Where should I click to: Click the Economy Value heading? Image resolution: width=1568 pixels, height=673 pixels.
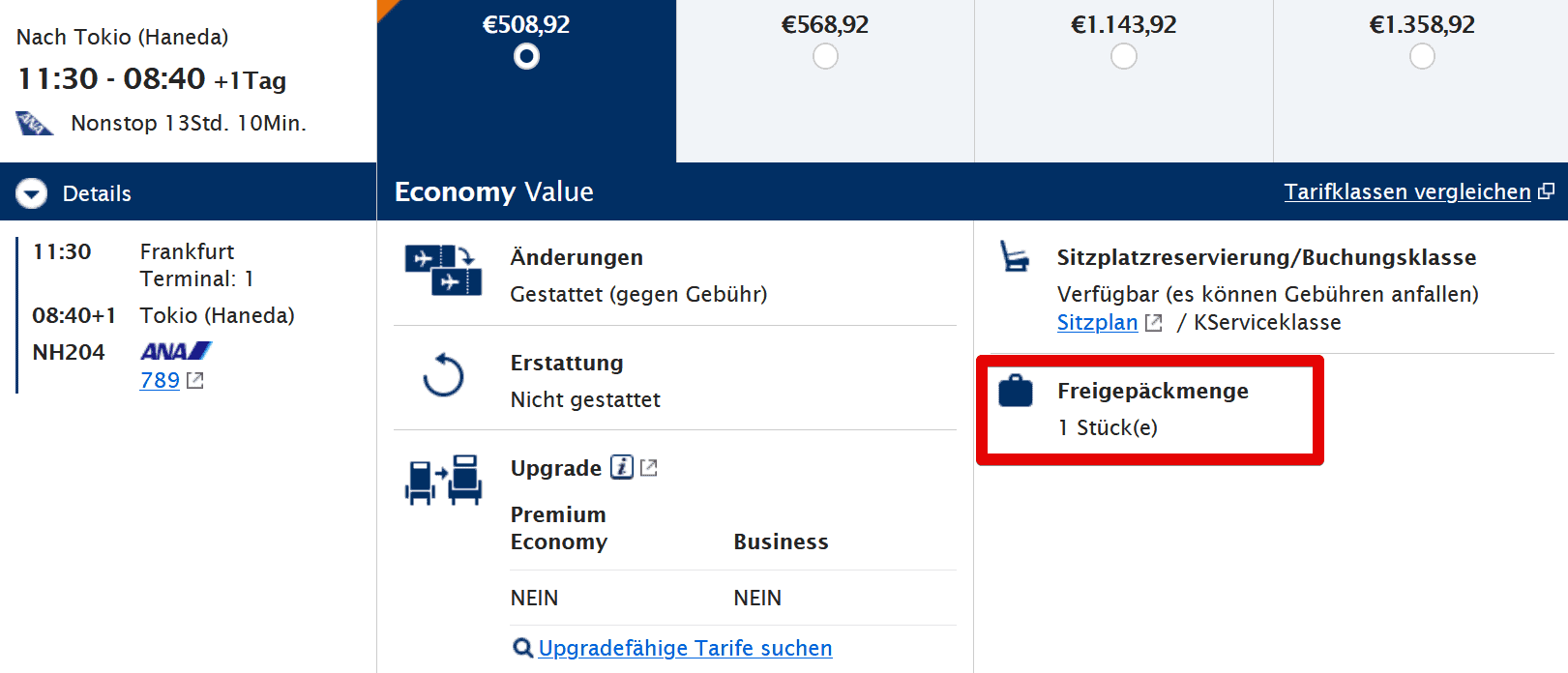point(493,191)
